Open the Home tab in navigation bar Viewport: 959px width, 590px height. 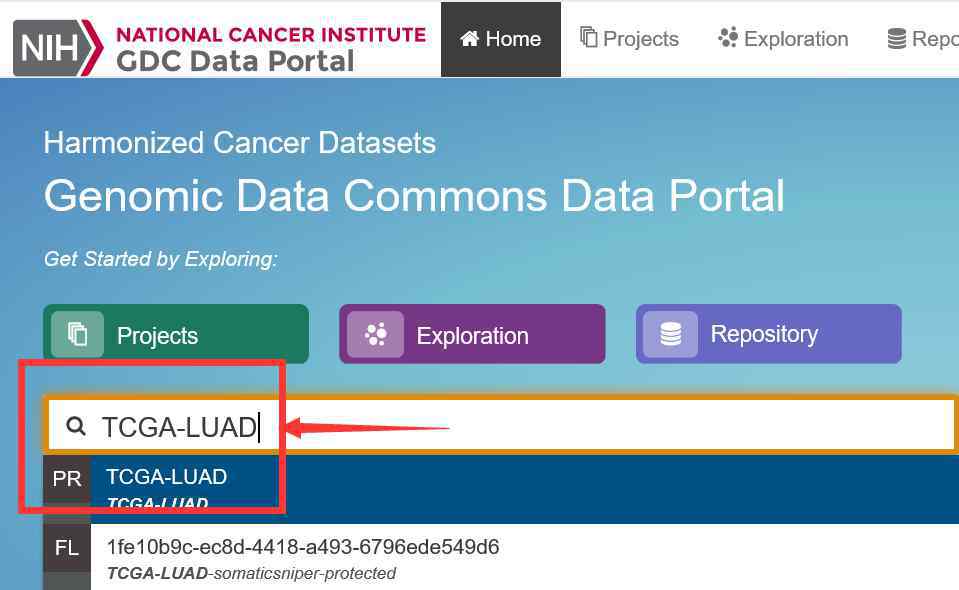(x=501, y=39)
